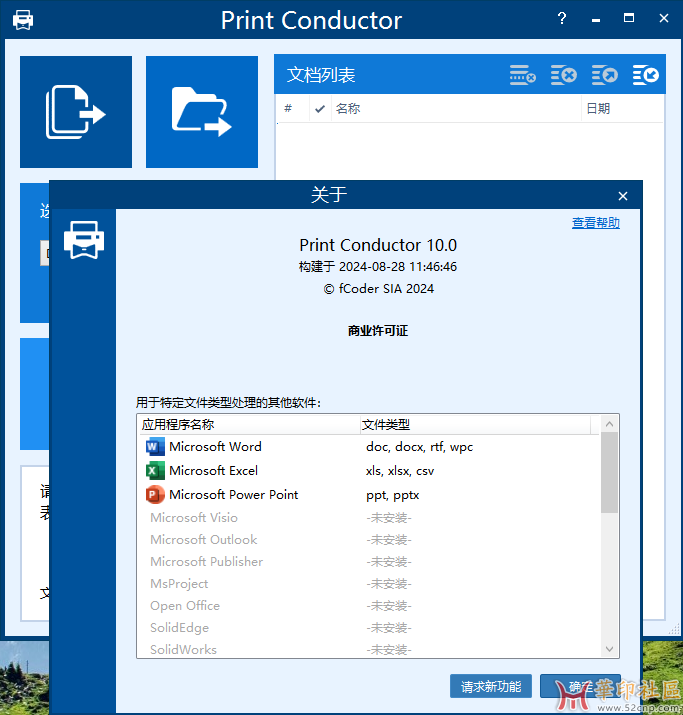The image size is (683, 715).
Task: Click the Print Conductor 10.0 version text
Action: point(378,245)
